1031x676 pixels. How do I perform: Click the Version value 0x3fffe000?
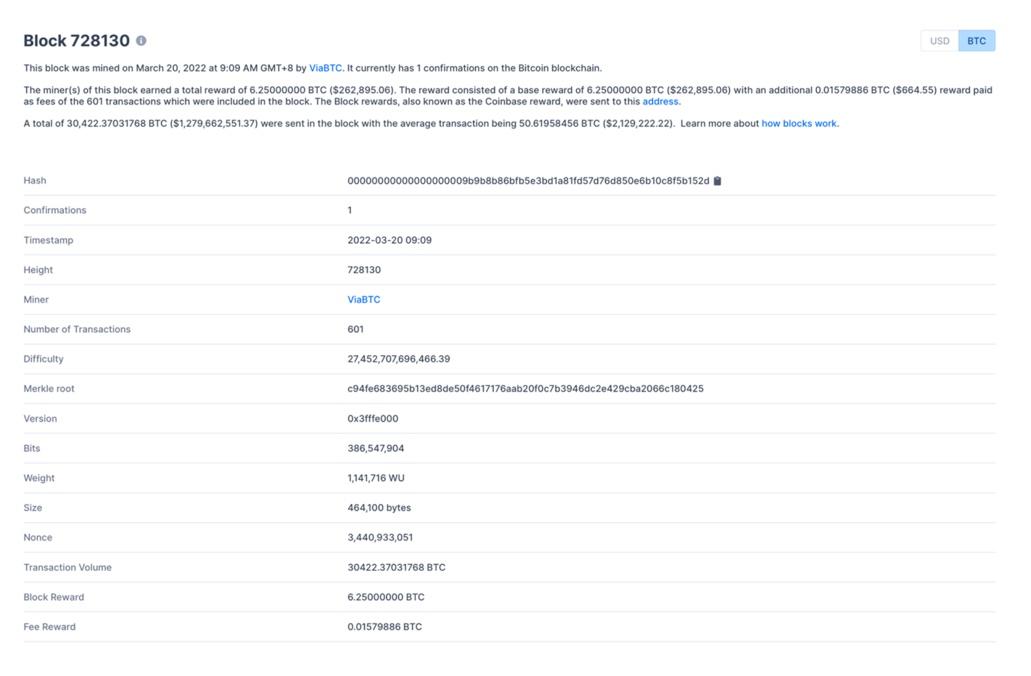[x=373, y=418]
